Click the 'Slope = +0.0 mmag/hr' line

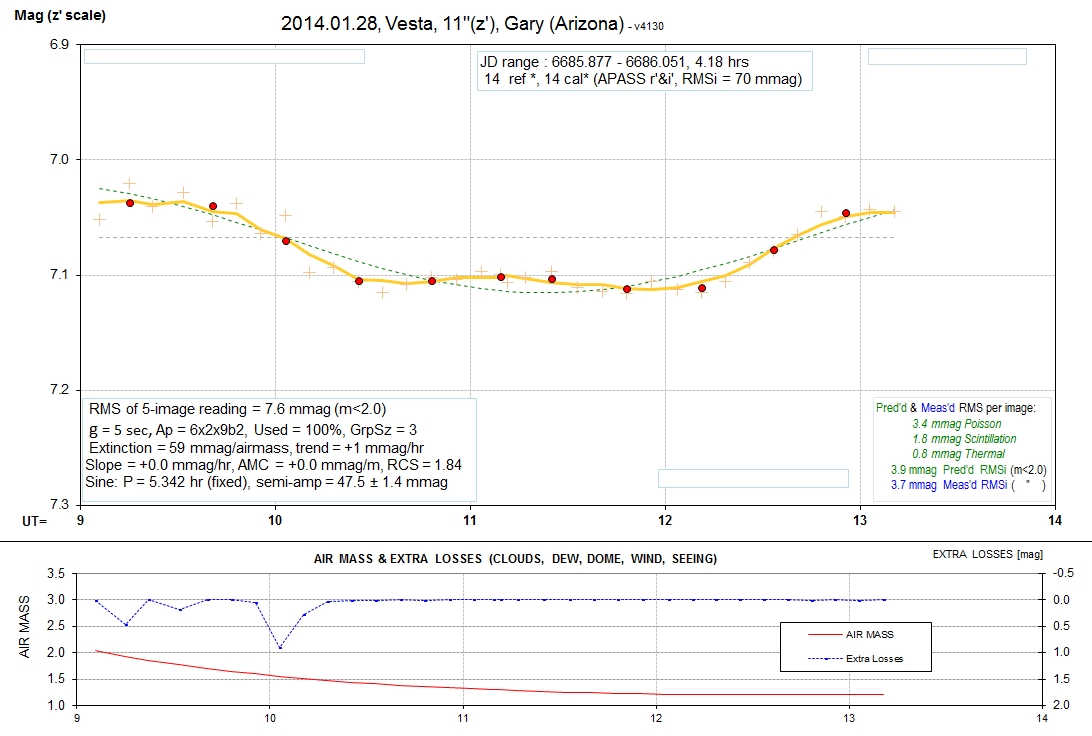pos(274,464)
